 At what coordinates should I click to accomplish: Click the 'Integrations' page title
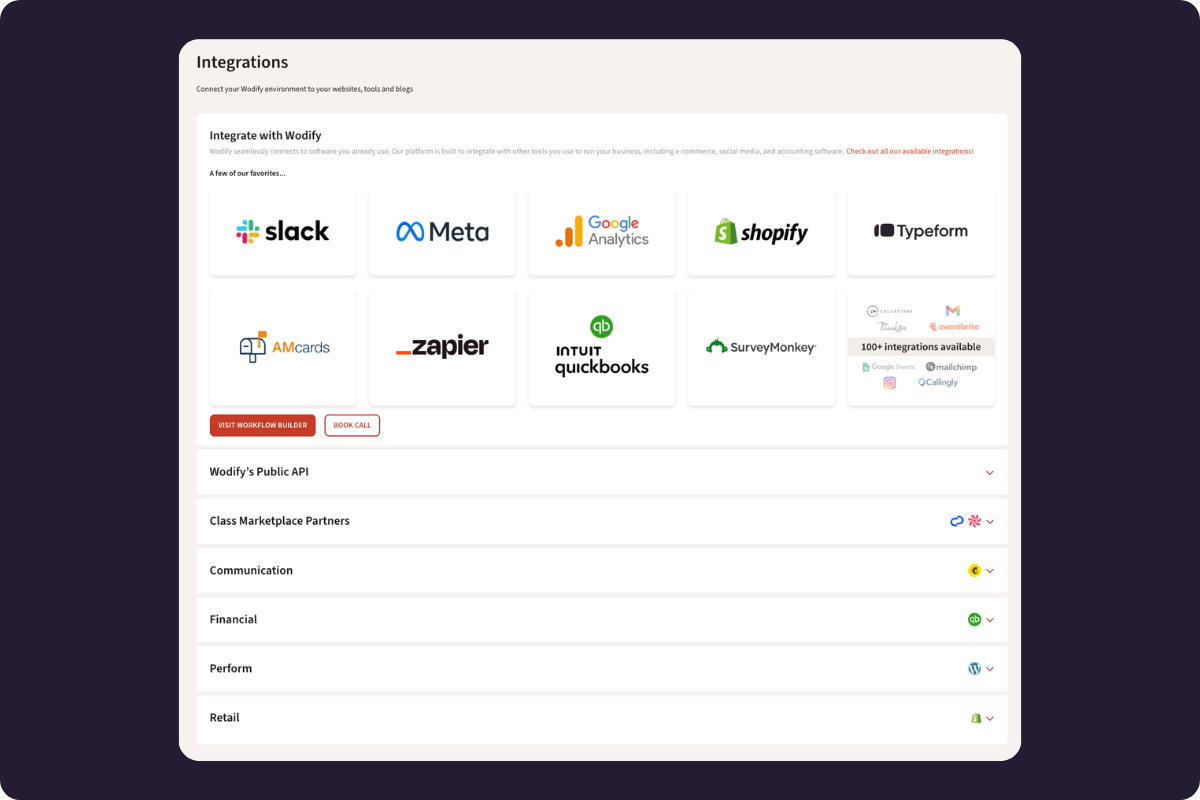coord(242,62)
